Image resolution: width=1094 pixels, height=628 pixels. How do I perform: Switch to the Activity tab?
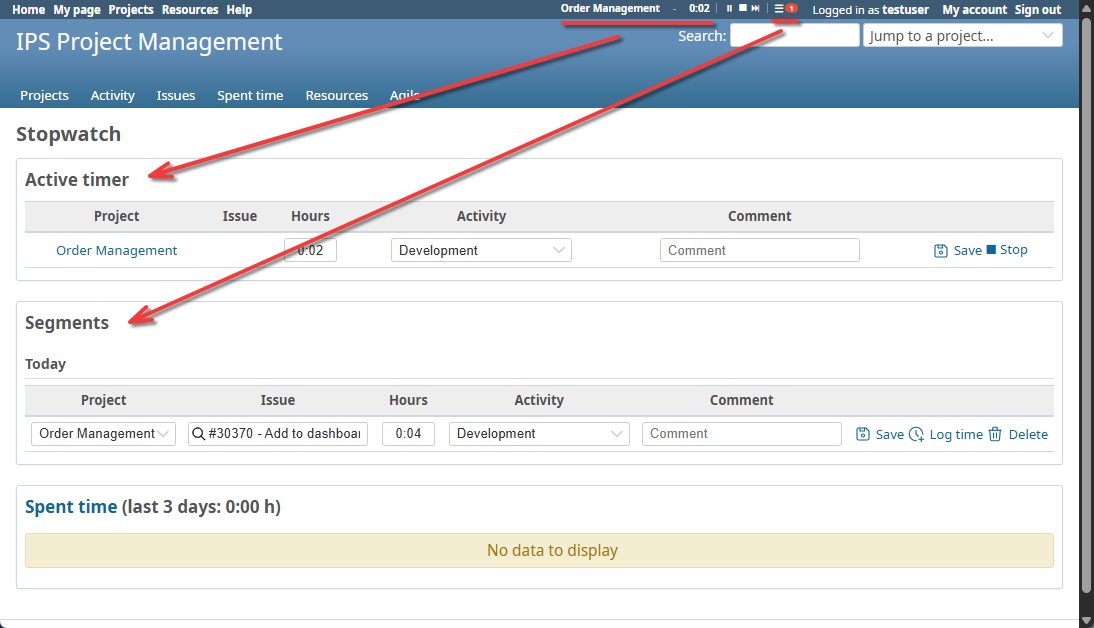112,96
